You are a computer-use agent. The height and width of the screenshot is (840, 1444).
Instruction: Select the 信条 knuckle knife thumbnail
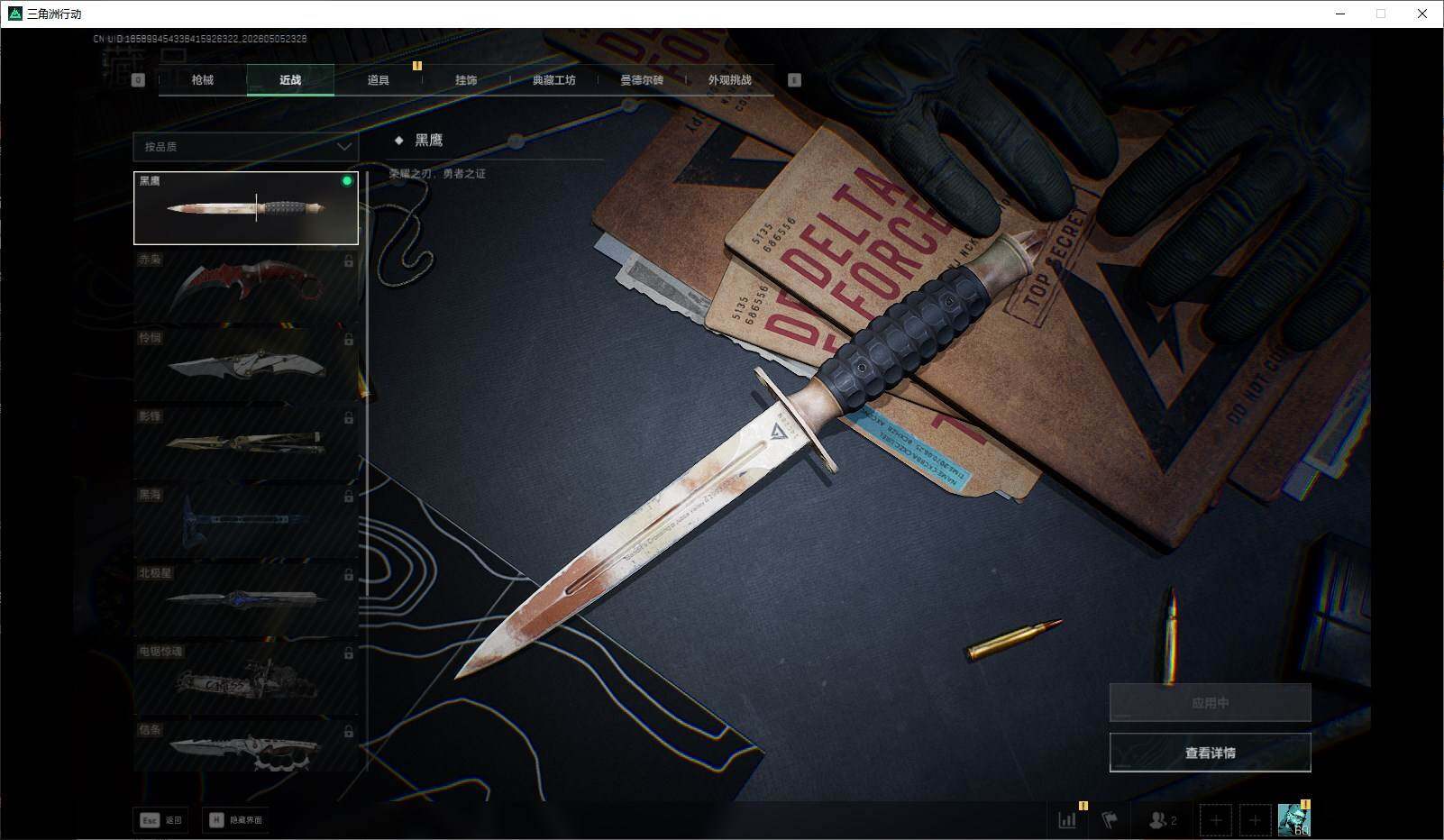coord(246,746)
